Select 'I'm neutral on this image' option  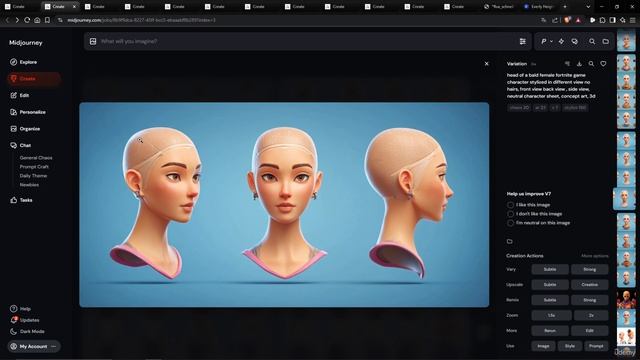click(510, 223)
